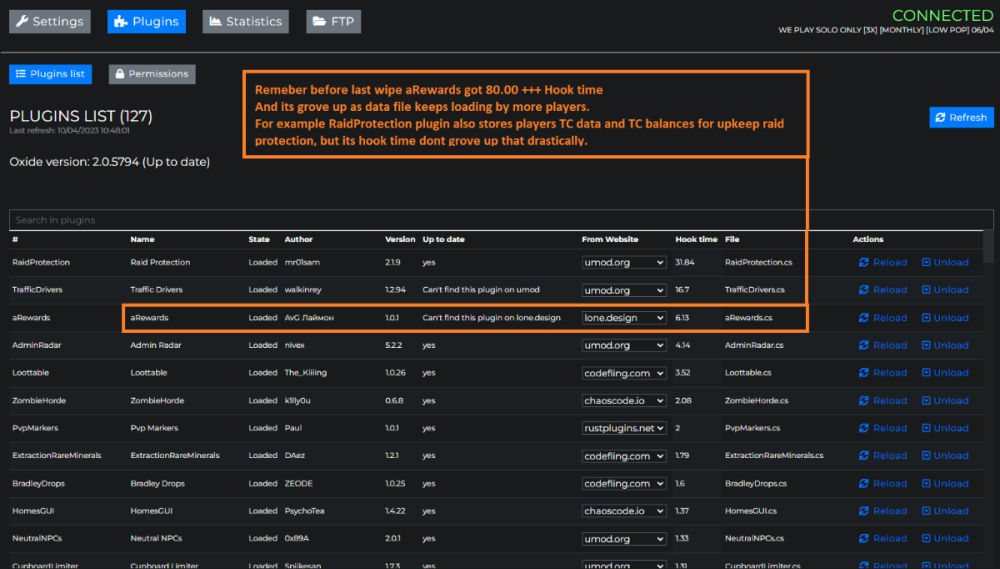Unload the BradleyDrops plugin
The height and width of the screenshot is (569, 1000).
[944, 483]
